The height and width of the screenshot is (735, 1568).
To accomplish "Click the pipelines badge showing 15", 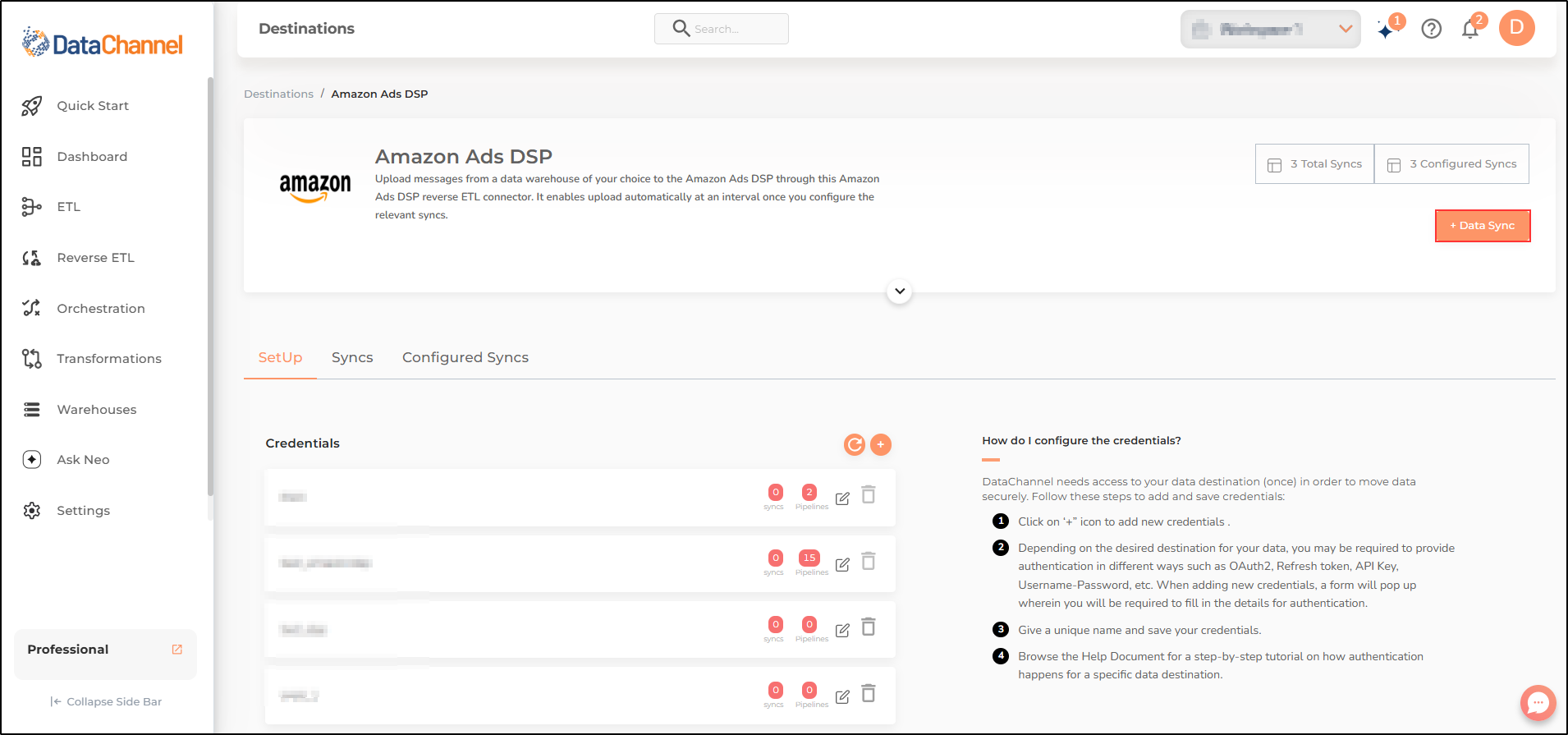I will pyautogui.click(x=809, y=558).
